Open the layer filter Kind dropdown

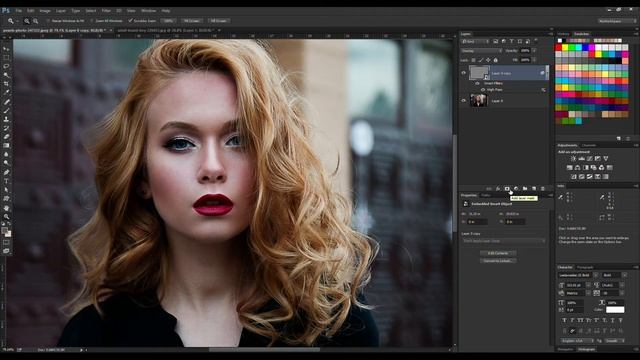pyautogui.click(x=475, y=41)
